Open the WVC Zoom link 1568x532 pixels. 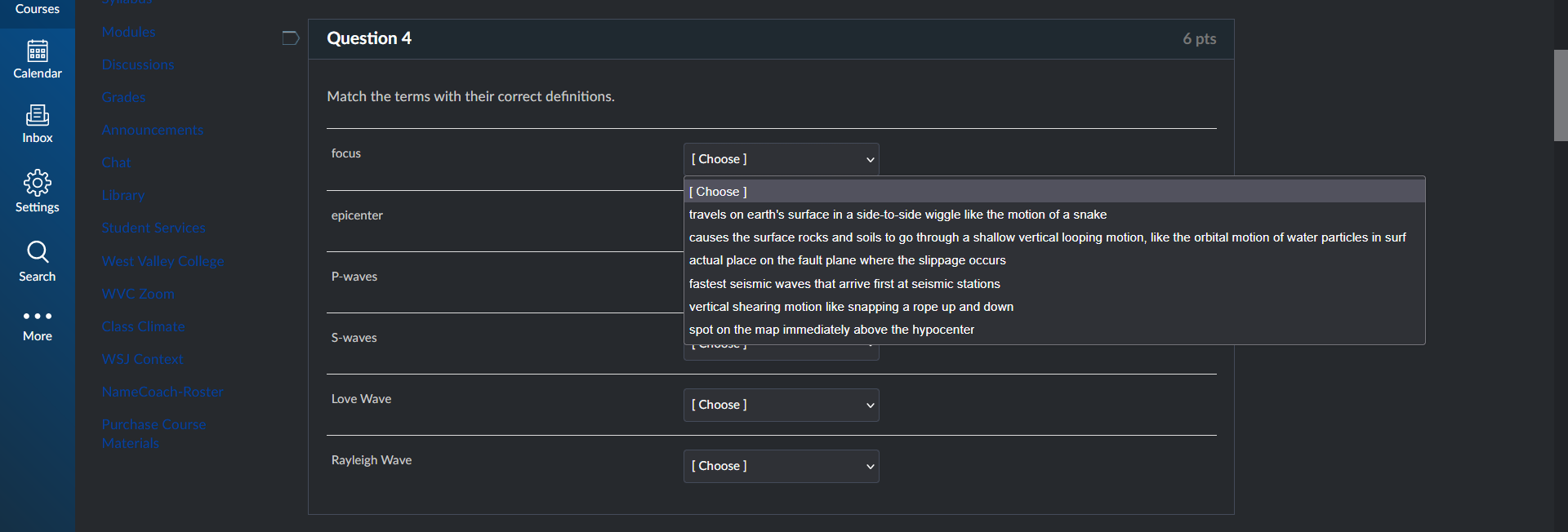tap(138, 294)
